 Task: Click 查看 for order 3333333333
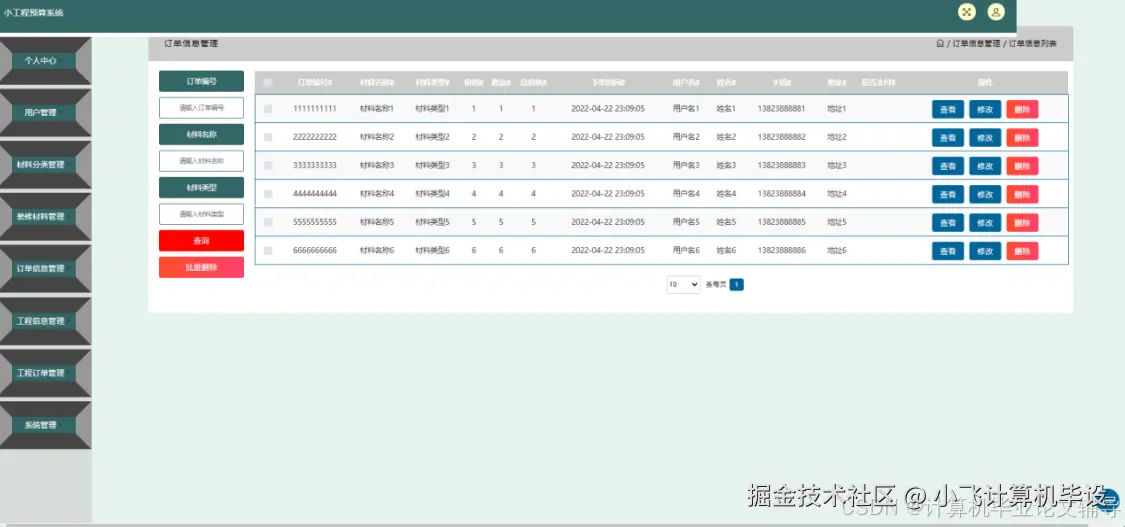[948, 166]
